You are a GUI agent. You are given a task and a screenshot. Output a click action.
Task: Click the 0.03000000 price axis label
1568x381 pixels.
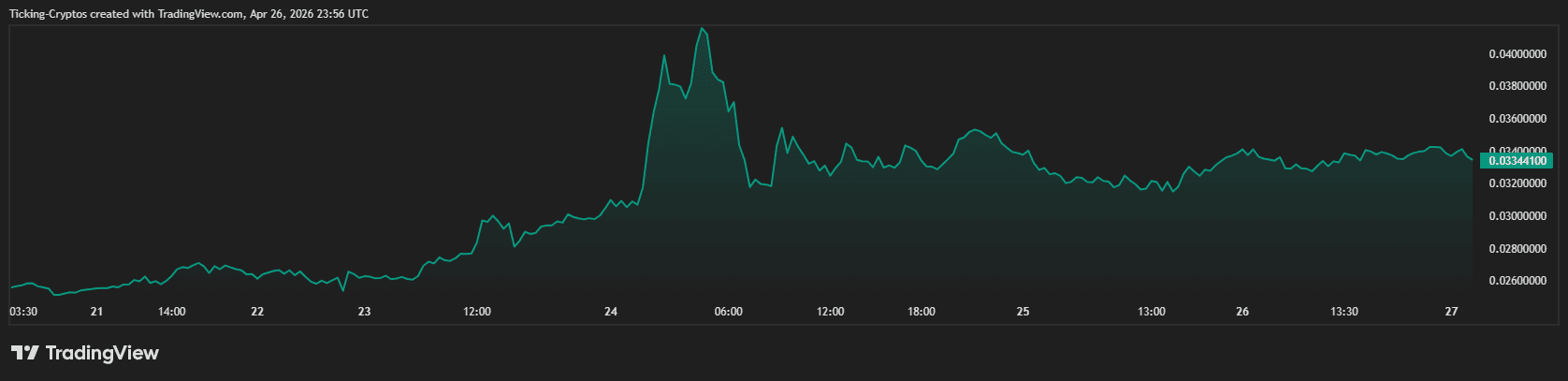1517,216
